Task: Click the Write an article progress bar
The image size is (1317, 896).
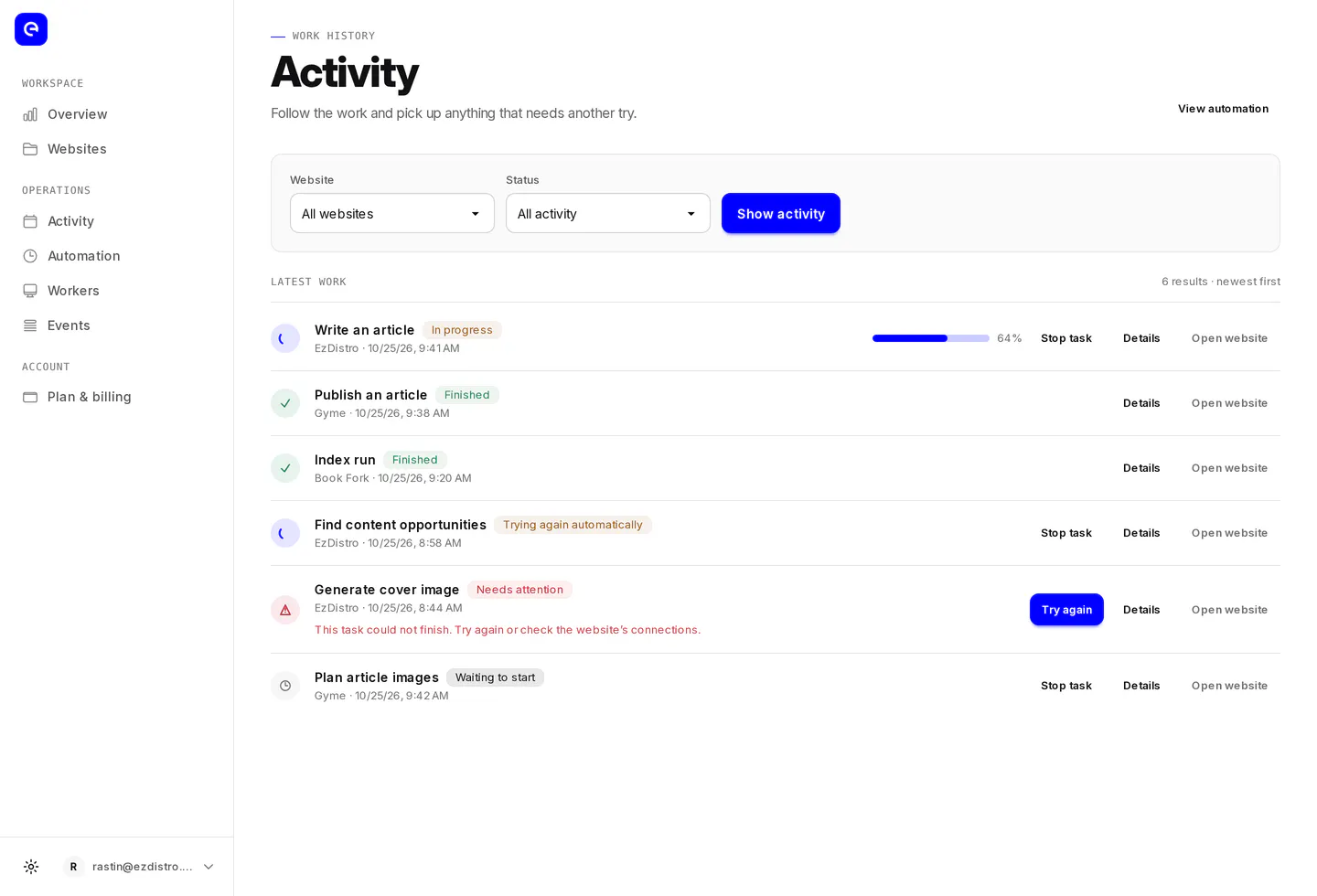Action: 931,338
